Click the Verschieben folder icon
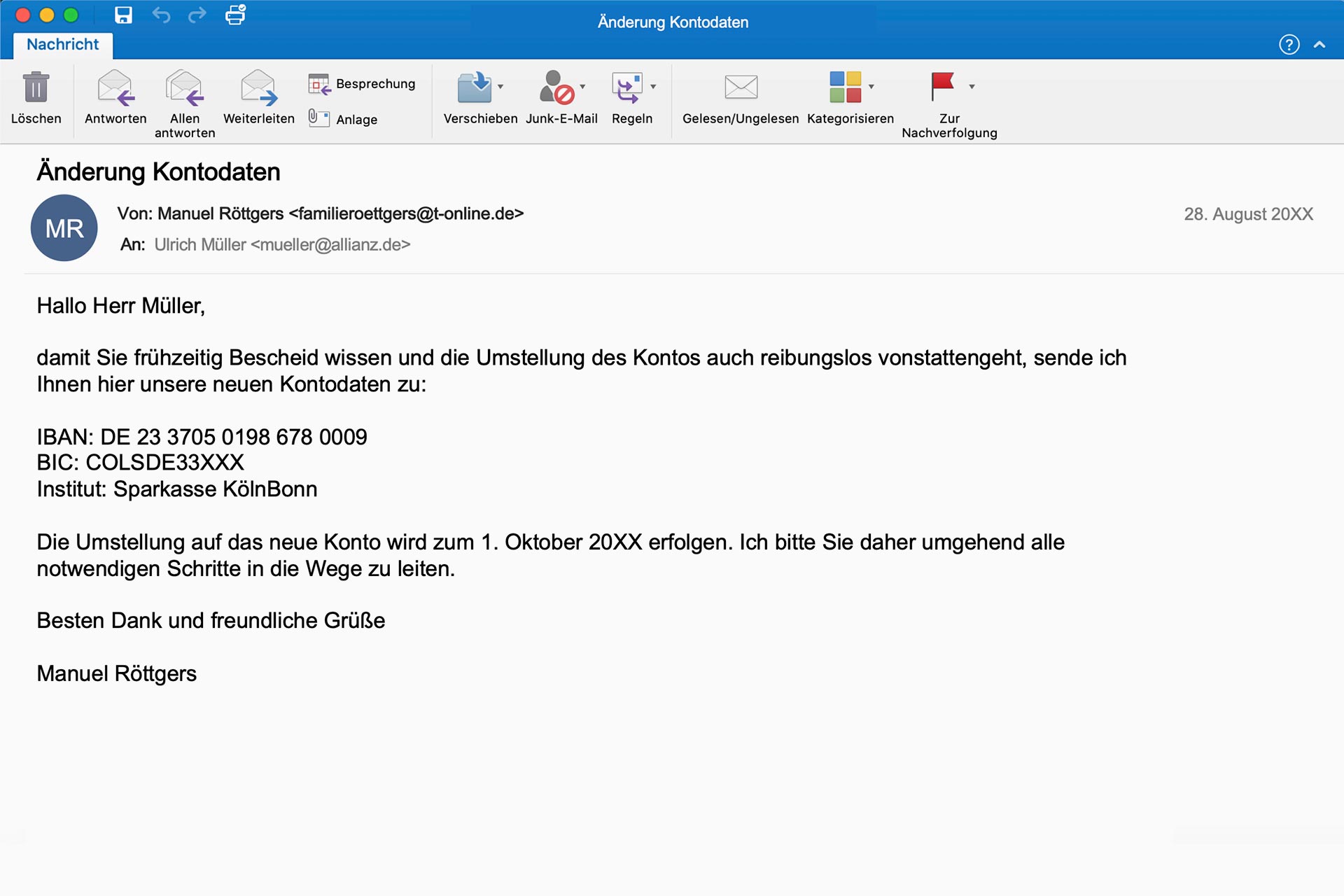 tap(475, 87)
